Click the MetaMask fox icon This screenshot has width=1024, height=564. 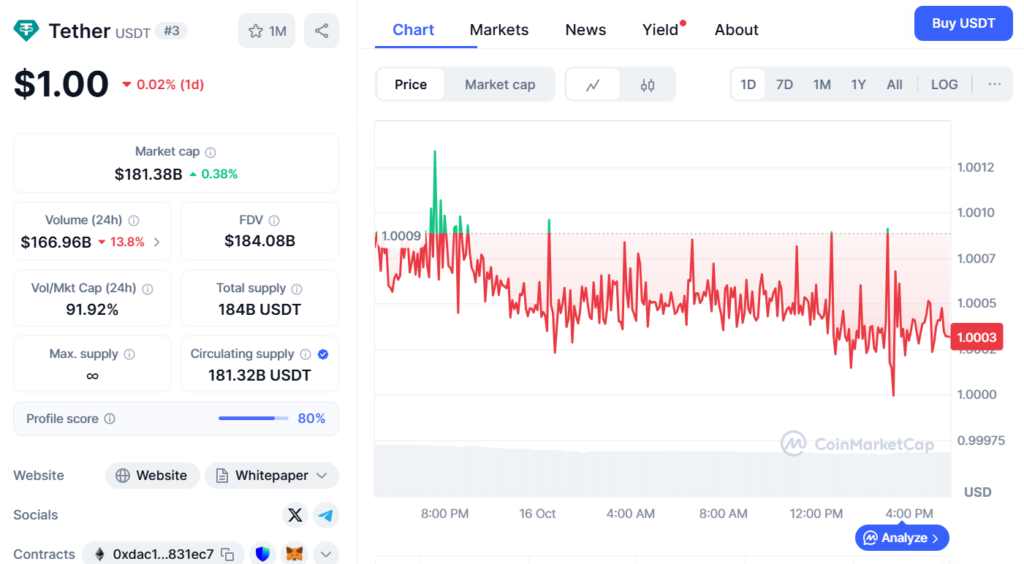294,554
